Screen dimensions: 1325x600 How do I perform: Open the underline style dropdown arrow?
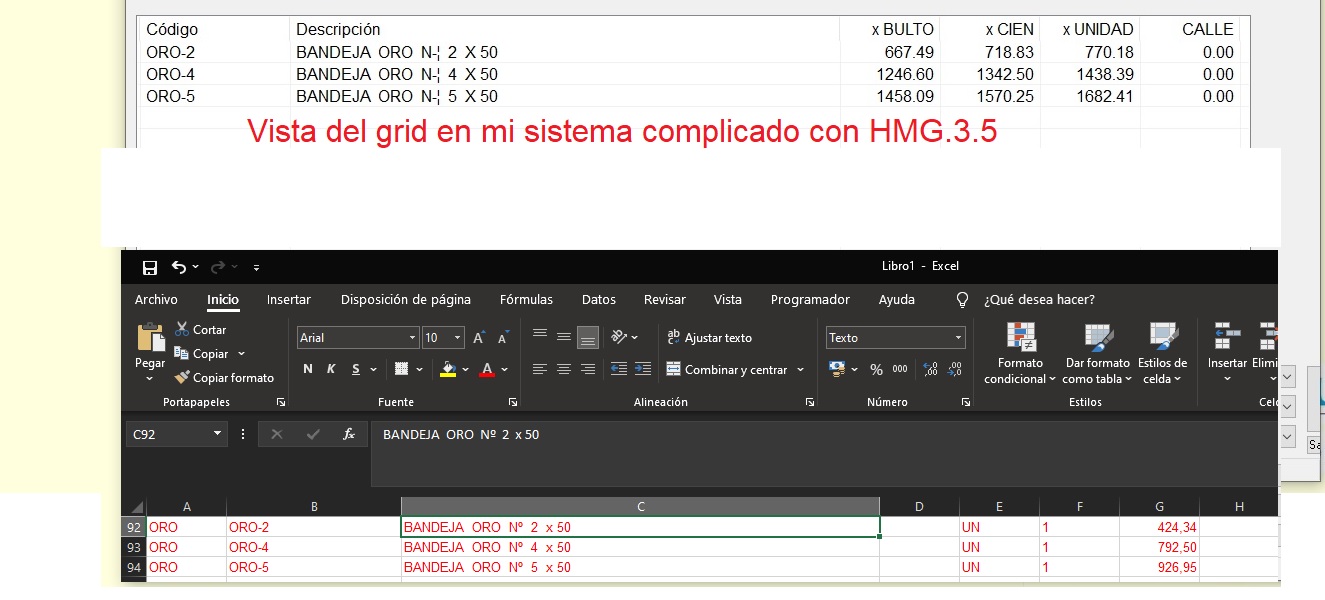pos(373,369)
